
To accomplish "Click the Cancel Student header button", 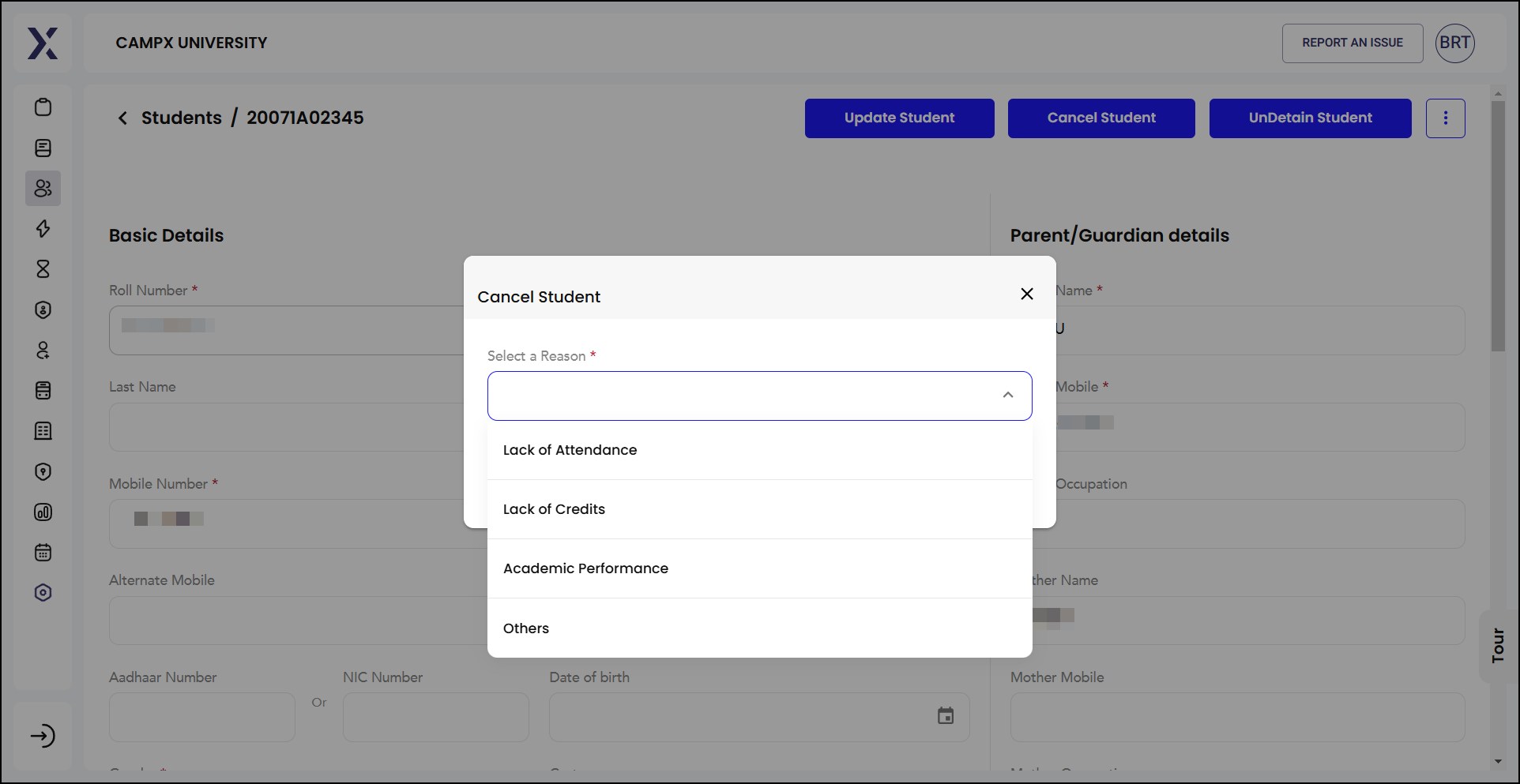I will [x=1101, y=118].
